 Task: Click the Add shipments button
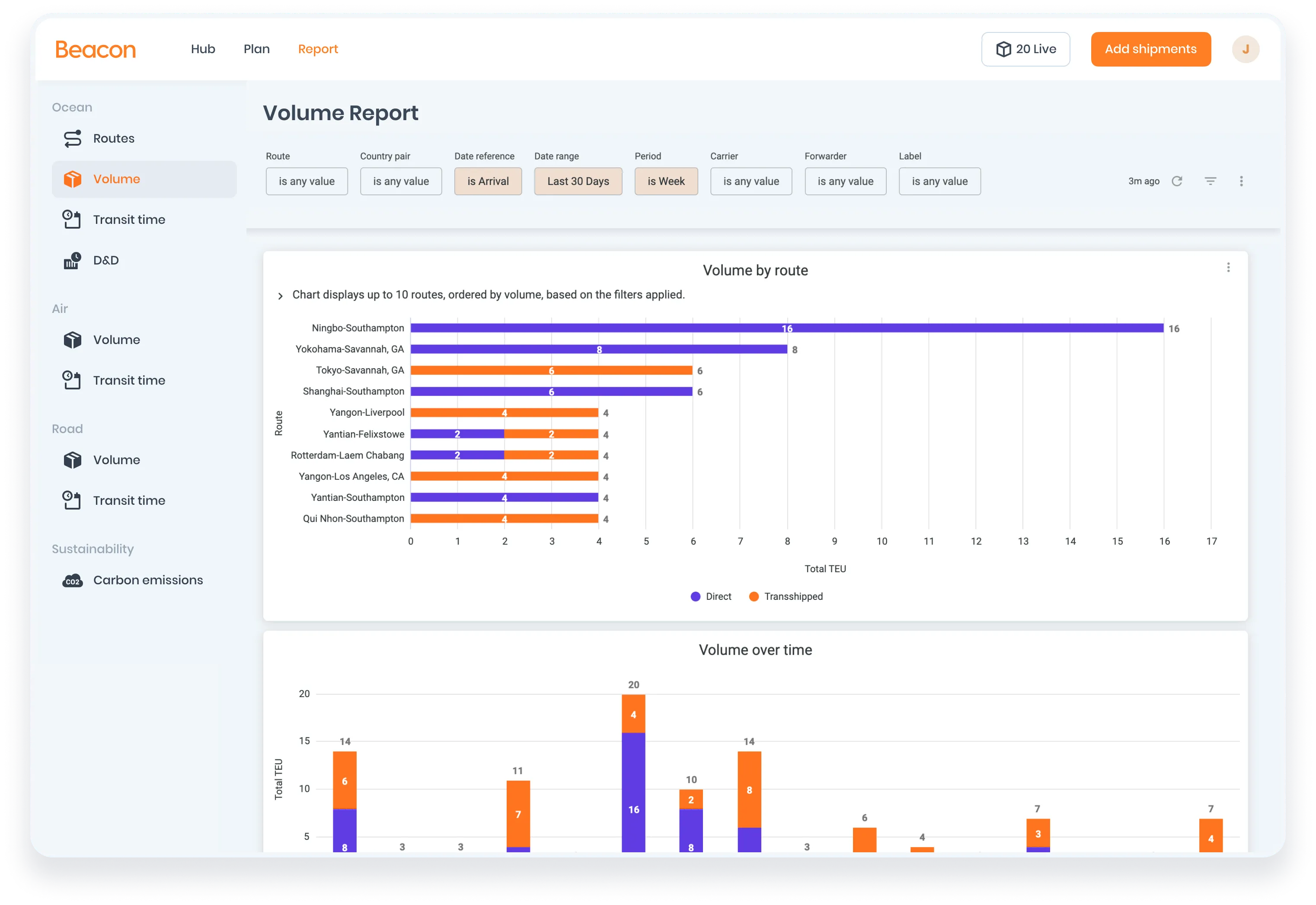point(1150,49)
